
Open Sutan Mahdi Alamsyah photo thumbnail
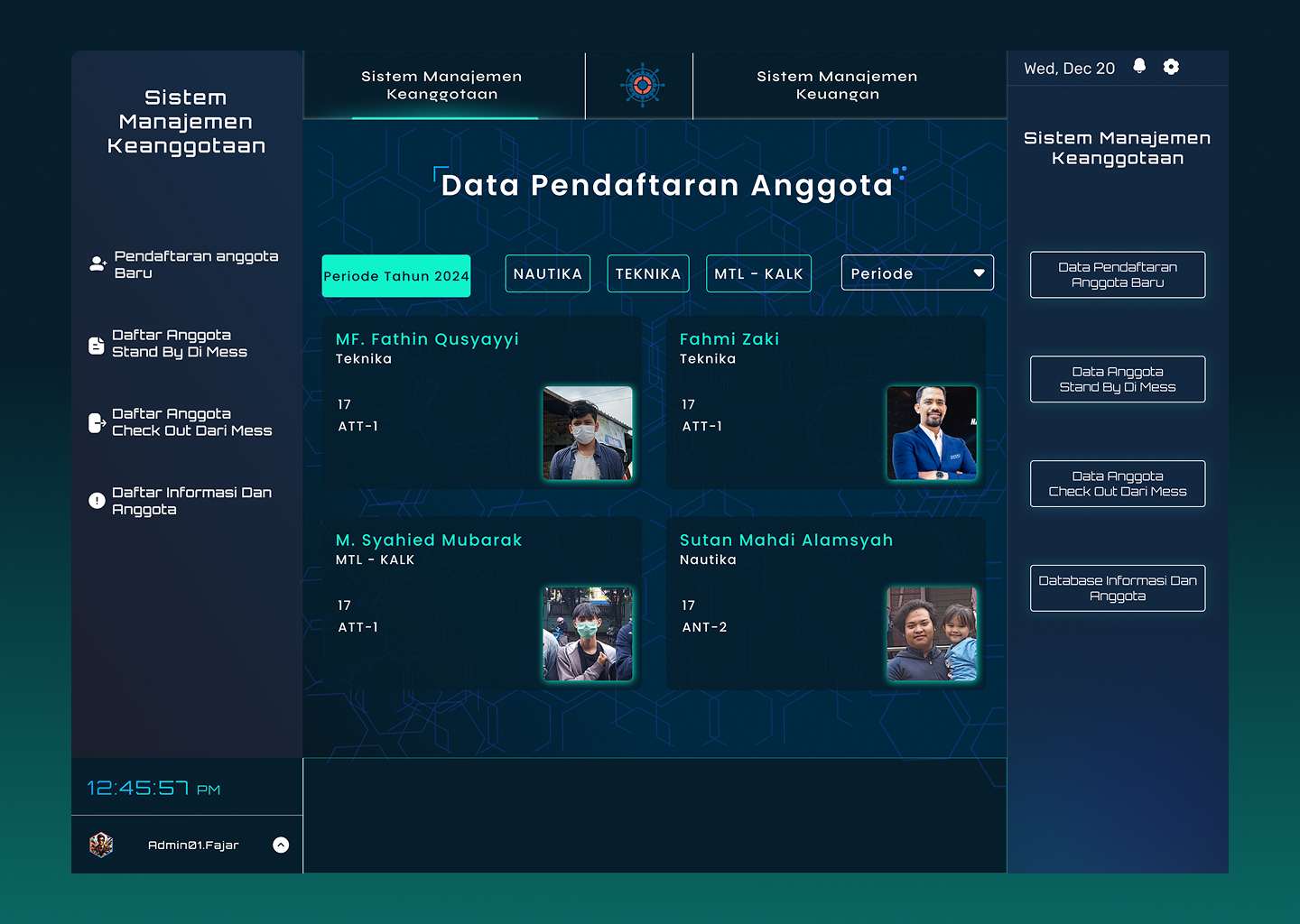coord(932,634)
